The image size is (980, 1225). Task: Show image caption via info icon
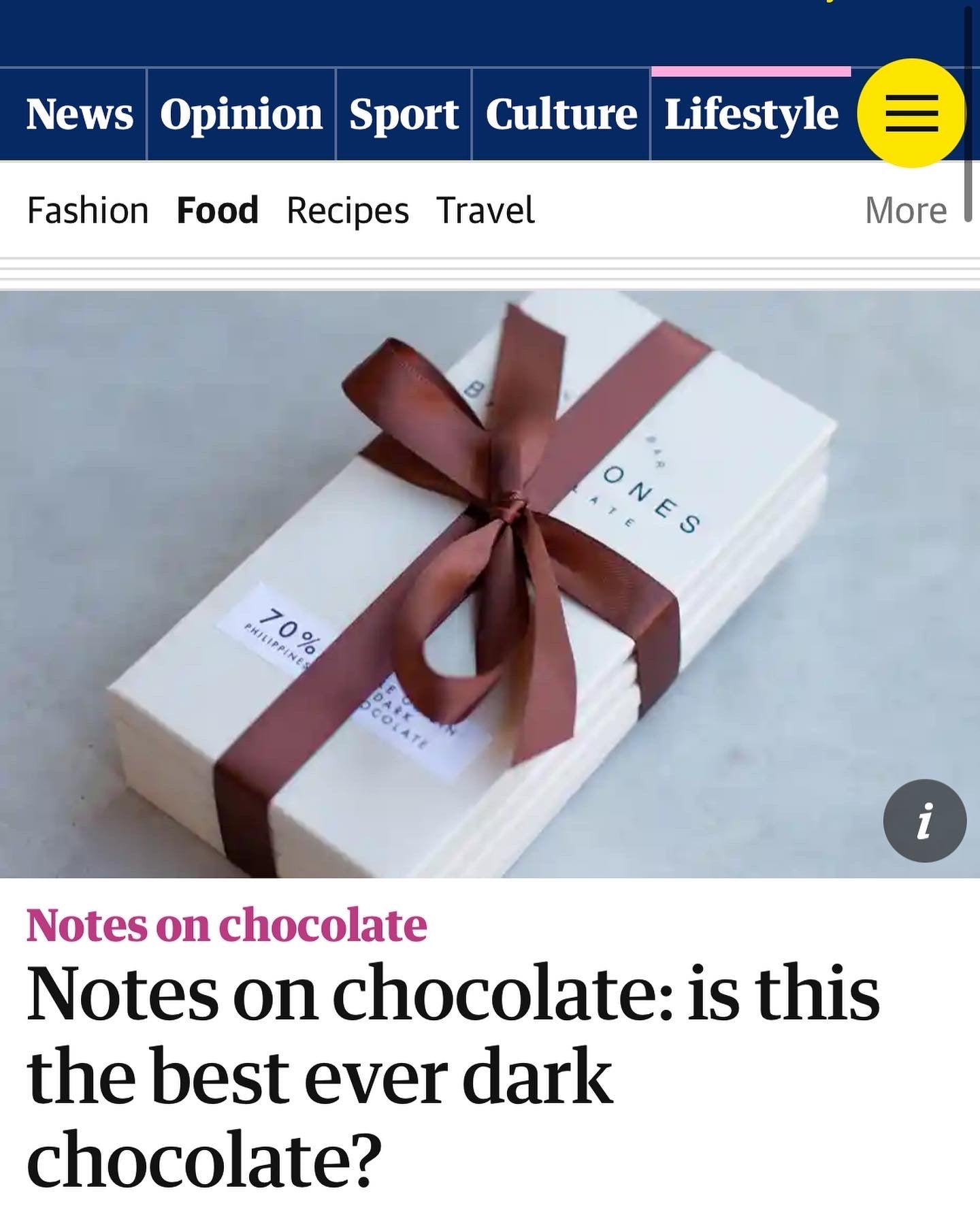click(x=925, y=821)
